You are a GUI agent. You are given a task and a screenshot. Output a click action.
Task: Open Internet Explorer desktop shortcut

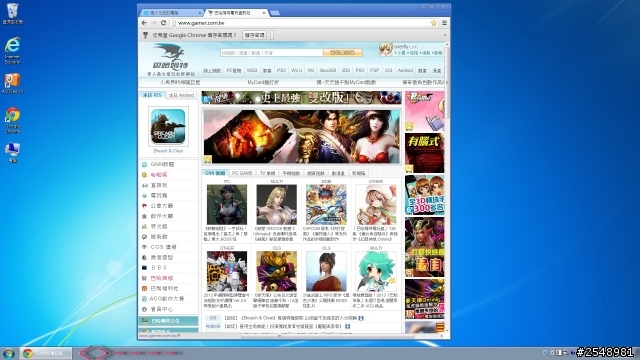[12, 50]
